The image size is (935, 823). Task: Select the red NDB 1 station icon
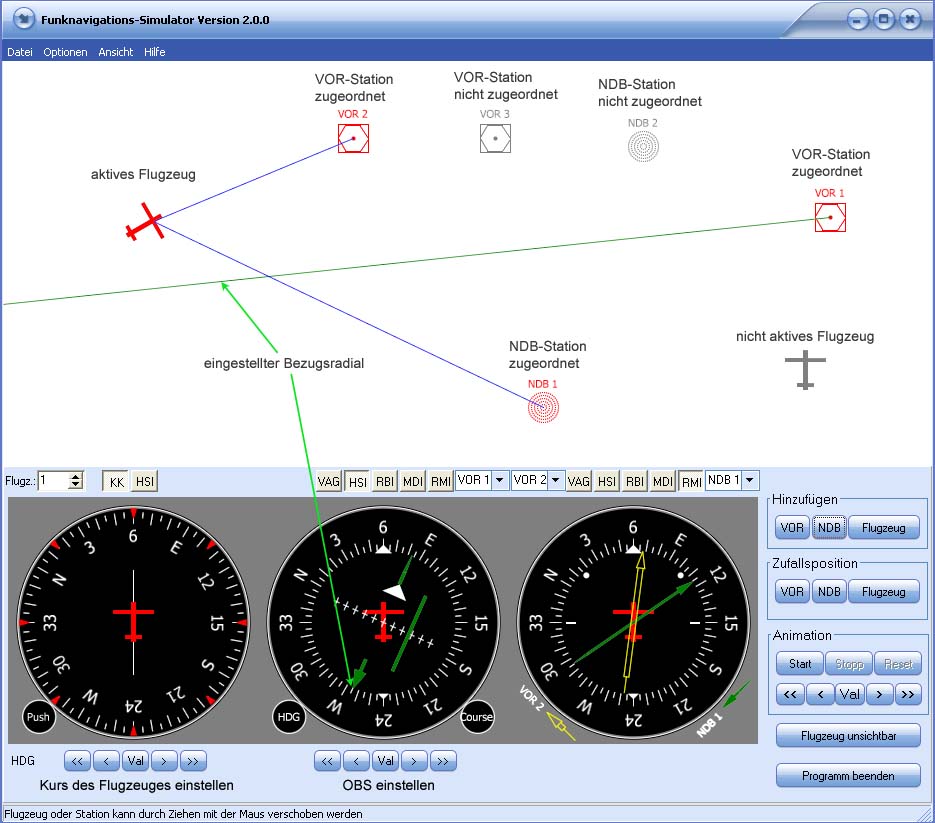[543, 407]
